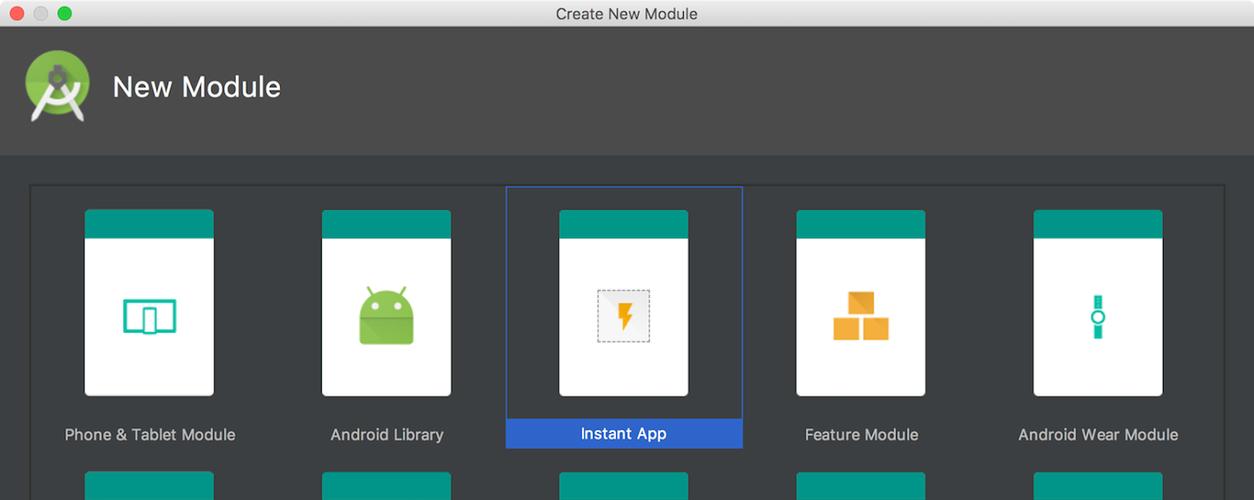Choose the Android Library robot icon

point(386,316)
